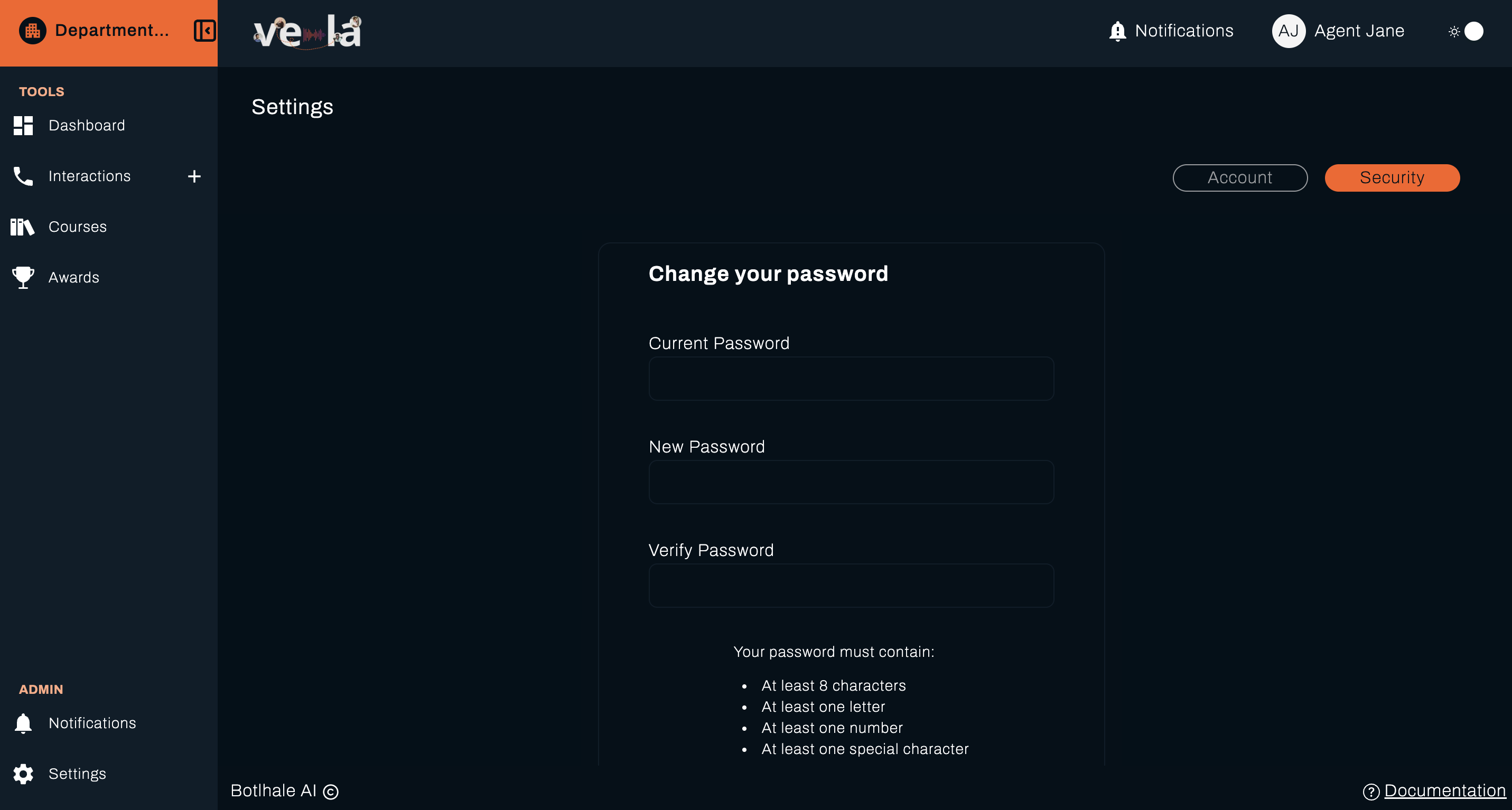Click the Current Password field
This screenshot has height=810, width=1512.
[851, 378]
